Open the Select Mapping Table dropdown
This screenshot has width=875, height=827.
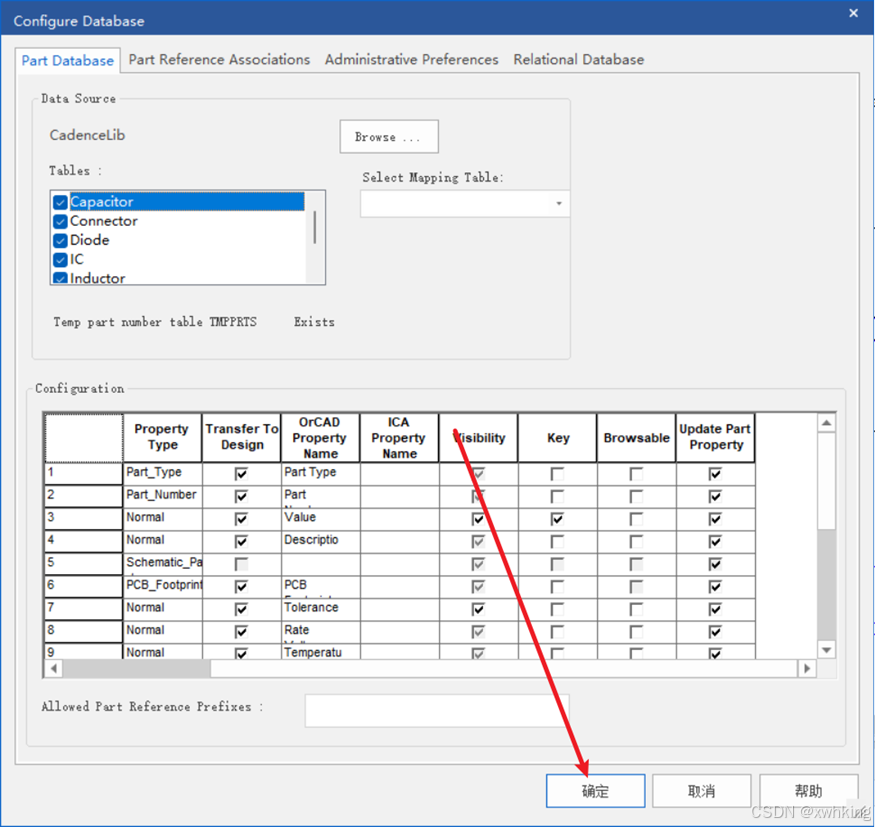465,204
